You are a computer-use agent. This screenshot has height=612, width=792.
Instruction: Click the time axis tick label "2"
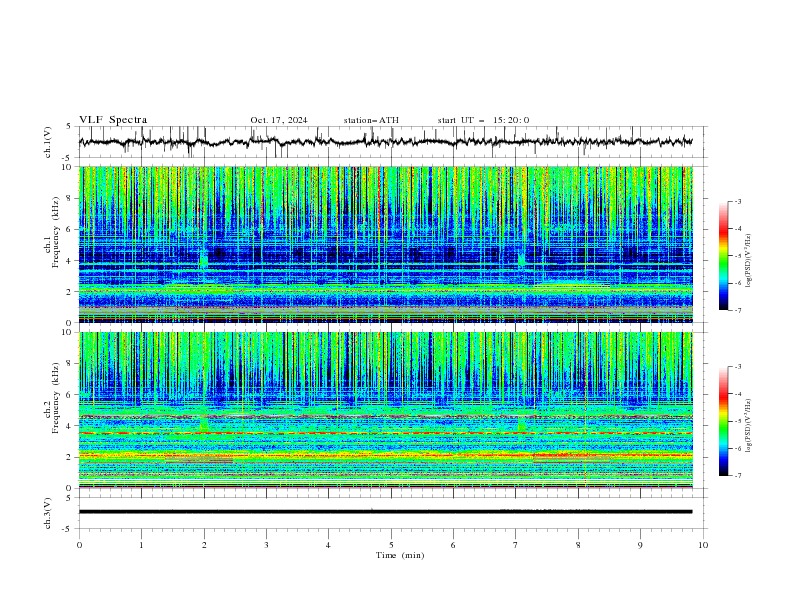[204, 545]
